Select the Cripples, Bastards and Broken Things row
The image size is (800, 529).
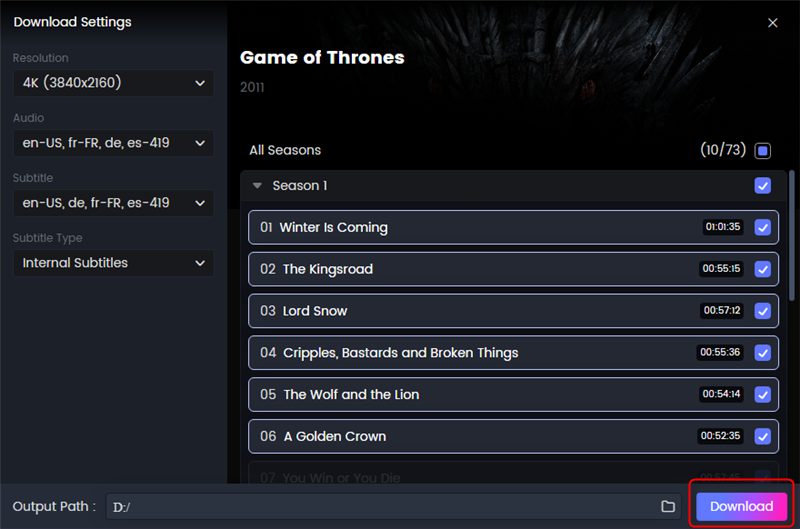(513, 352)
